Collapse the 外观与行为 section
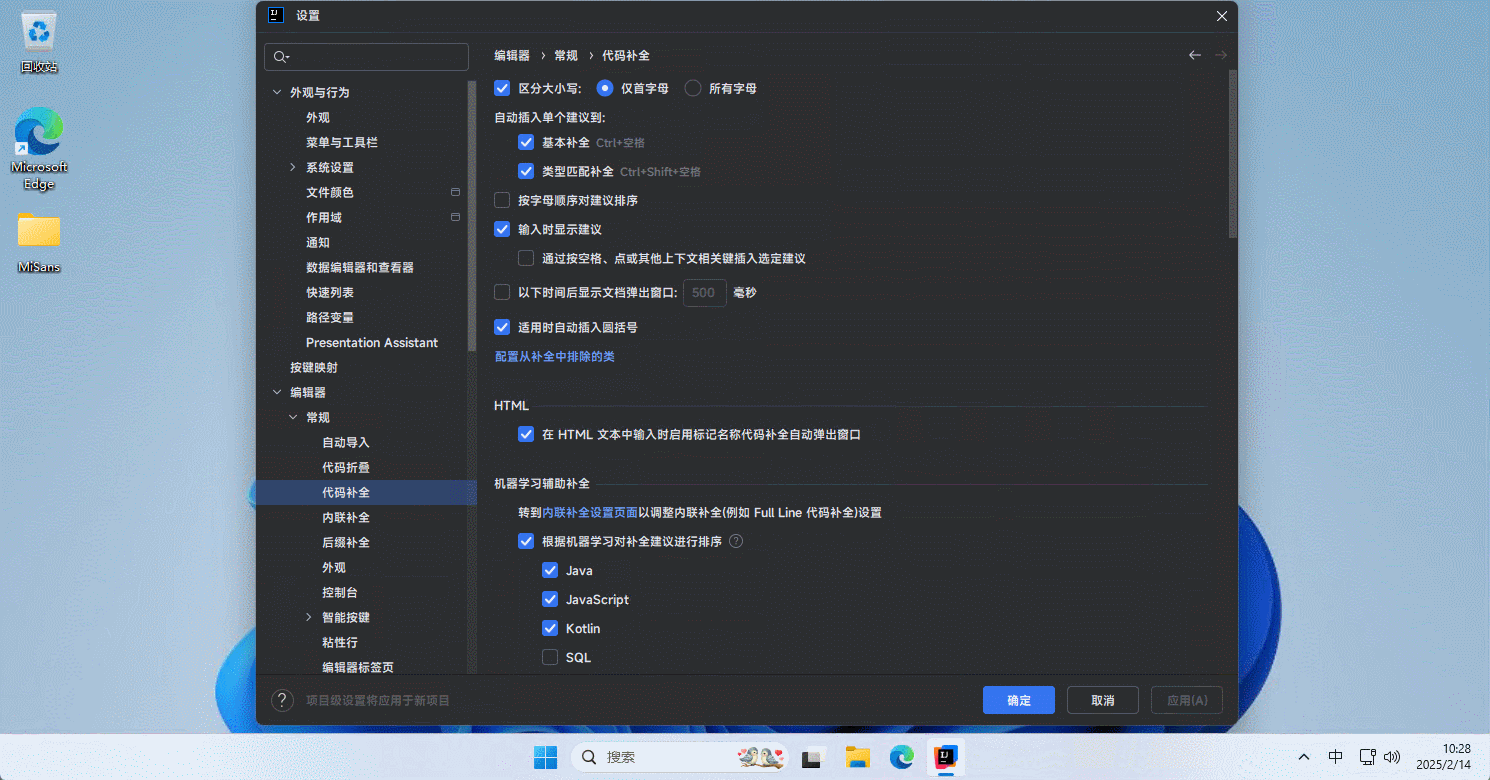1490x780 pixels. pos(277,93)
